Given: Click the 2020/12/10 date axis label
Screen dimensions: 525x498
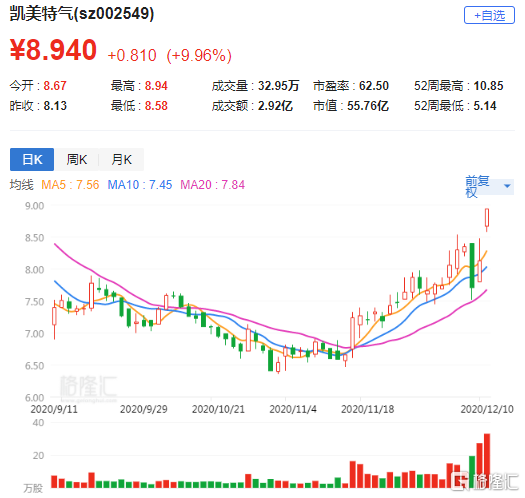Looking at the screenshot, I should (x=487, y=409).
